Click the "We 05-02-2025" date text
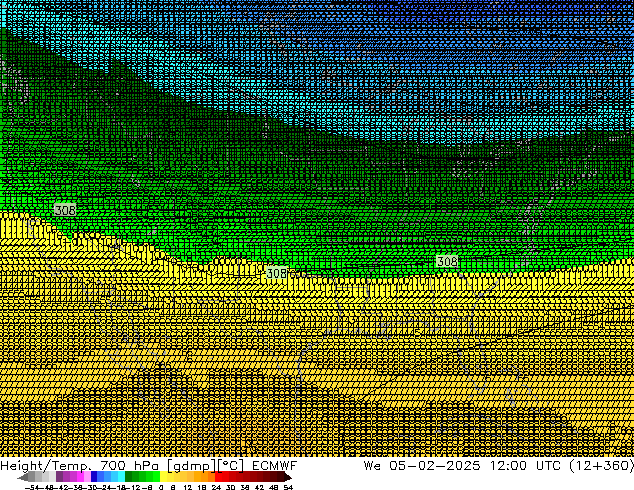 point(422,466)
